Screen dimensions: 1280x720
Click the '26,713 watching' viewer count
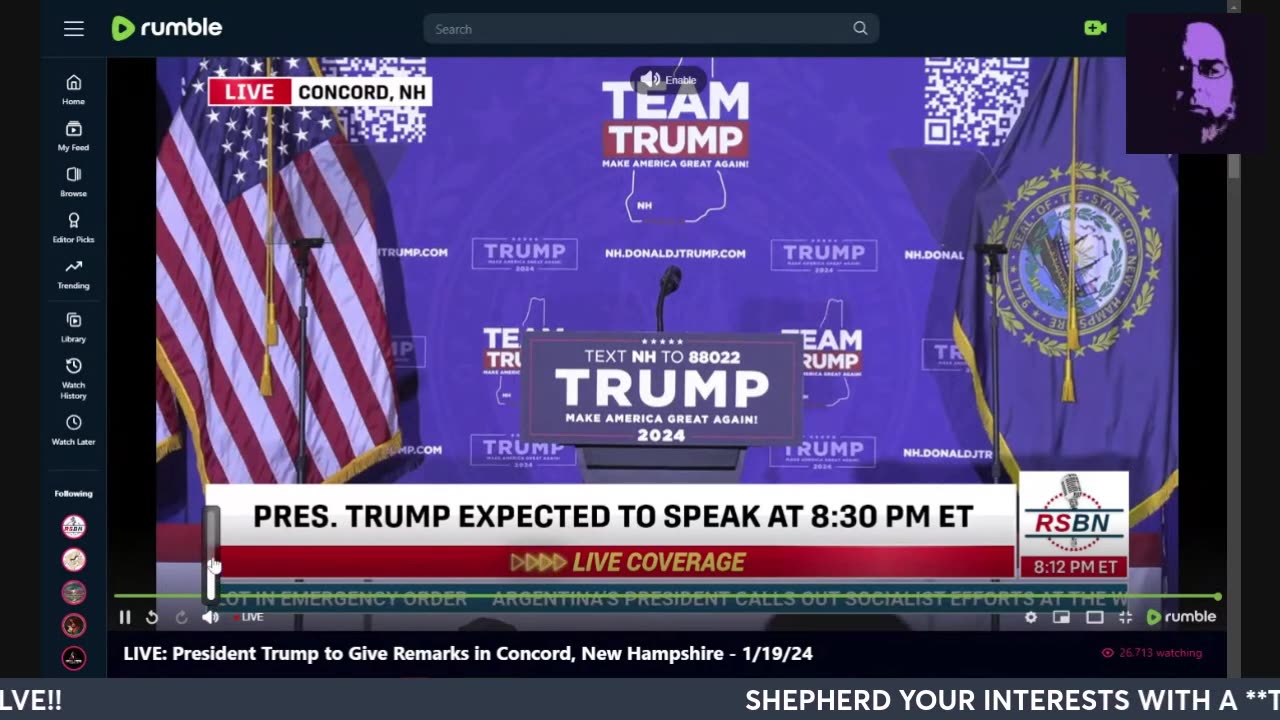pos(1152,653)
